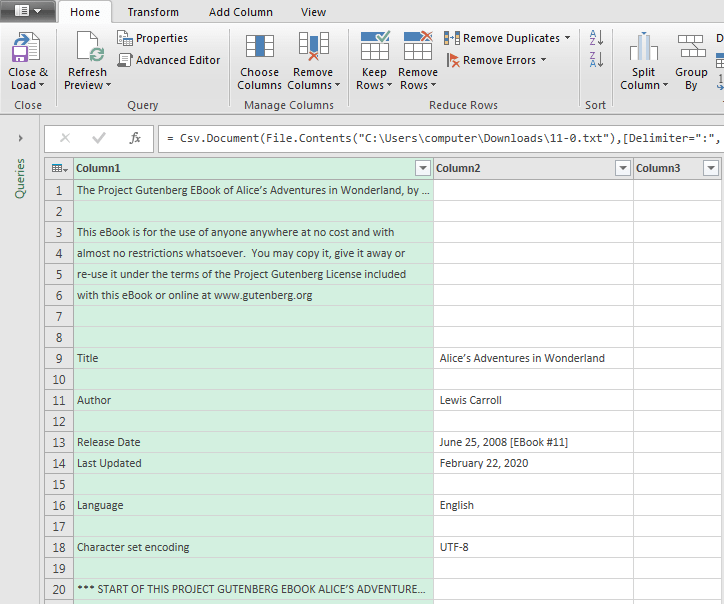
Task: Click the Refresh Preview icon
Action: coord(87,48)
